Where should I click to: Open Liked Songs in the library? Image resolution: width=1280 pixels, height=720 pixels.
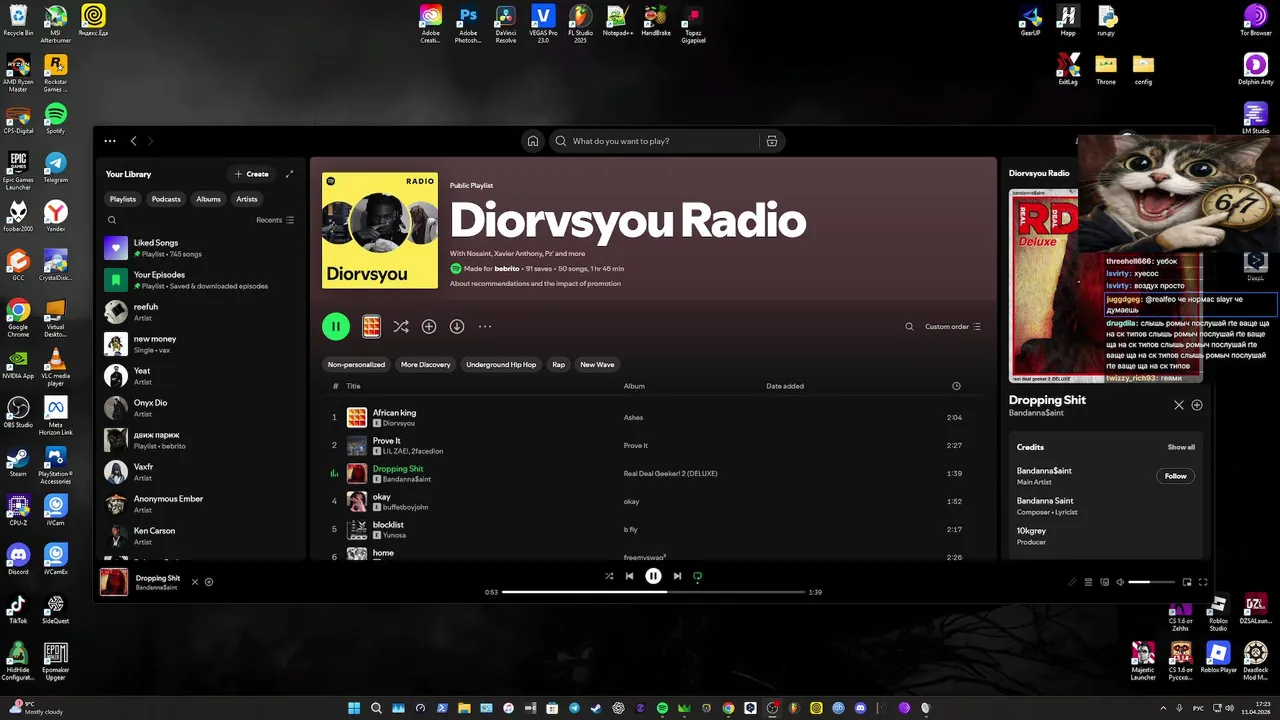coord(201,248)
